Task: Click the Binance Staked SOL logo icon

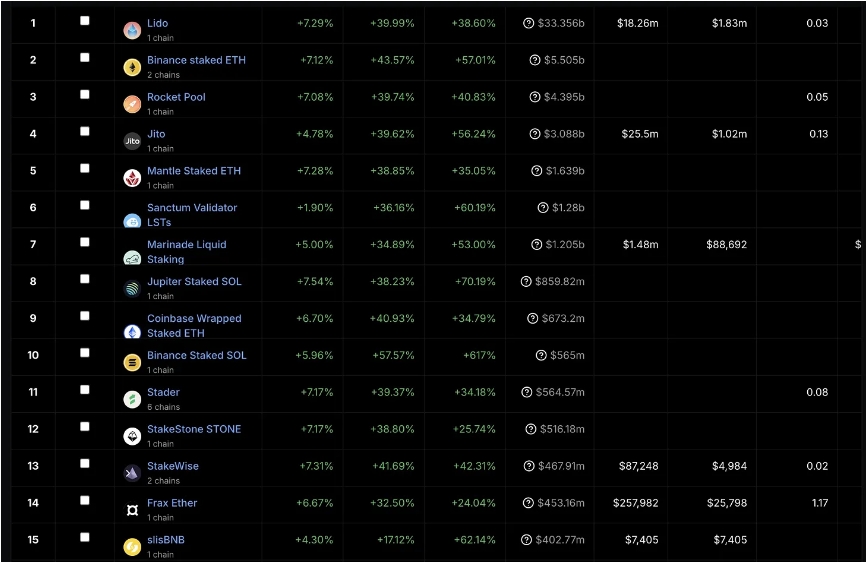Action: tap(132, 363)
